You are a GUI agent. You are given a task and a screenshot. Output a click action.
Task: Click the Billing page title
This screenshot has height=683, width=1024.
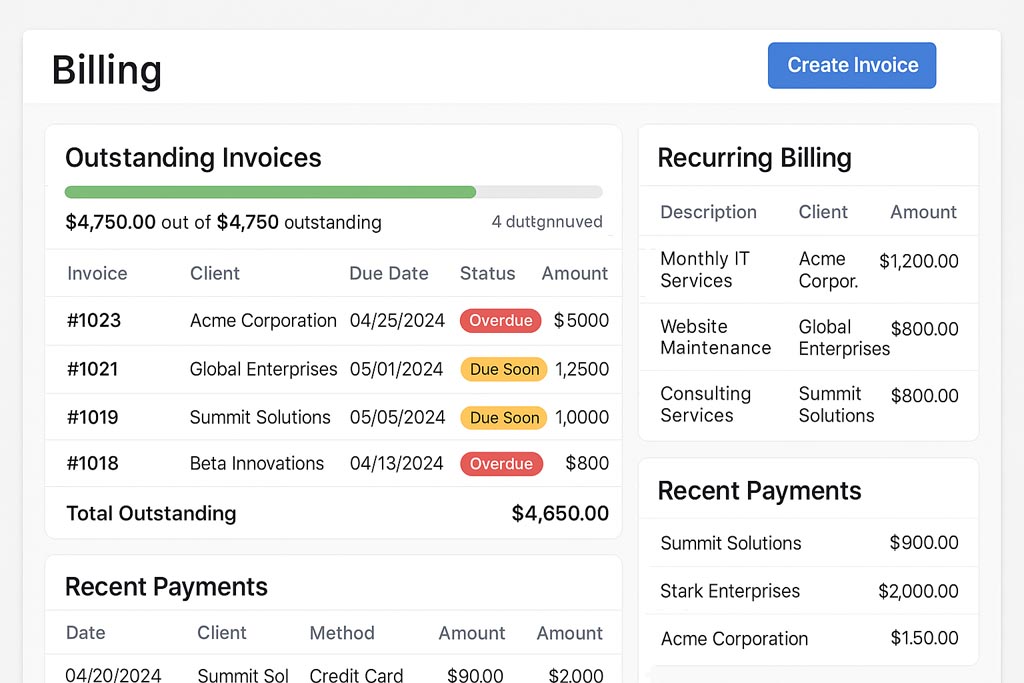[106, 70]
